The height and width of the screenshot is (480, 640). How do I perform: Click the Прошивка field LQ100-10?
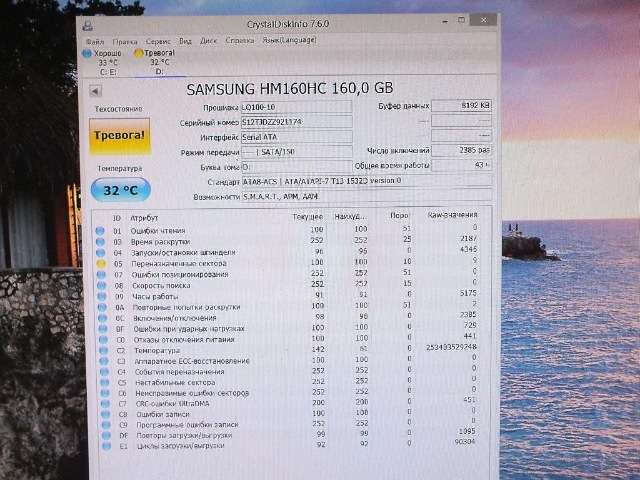[296, 107]
